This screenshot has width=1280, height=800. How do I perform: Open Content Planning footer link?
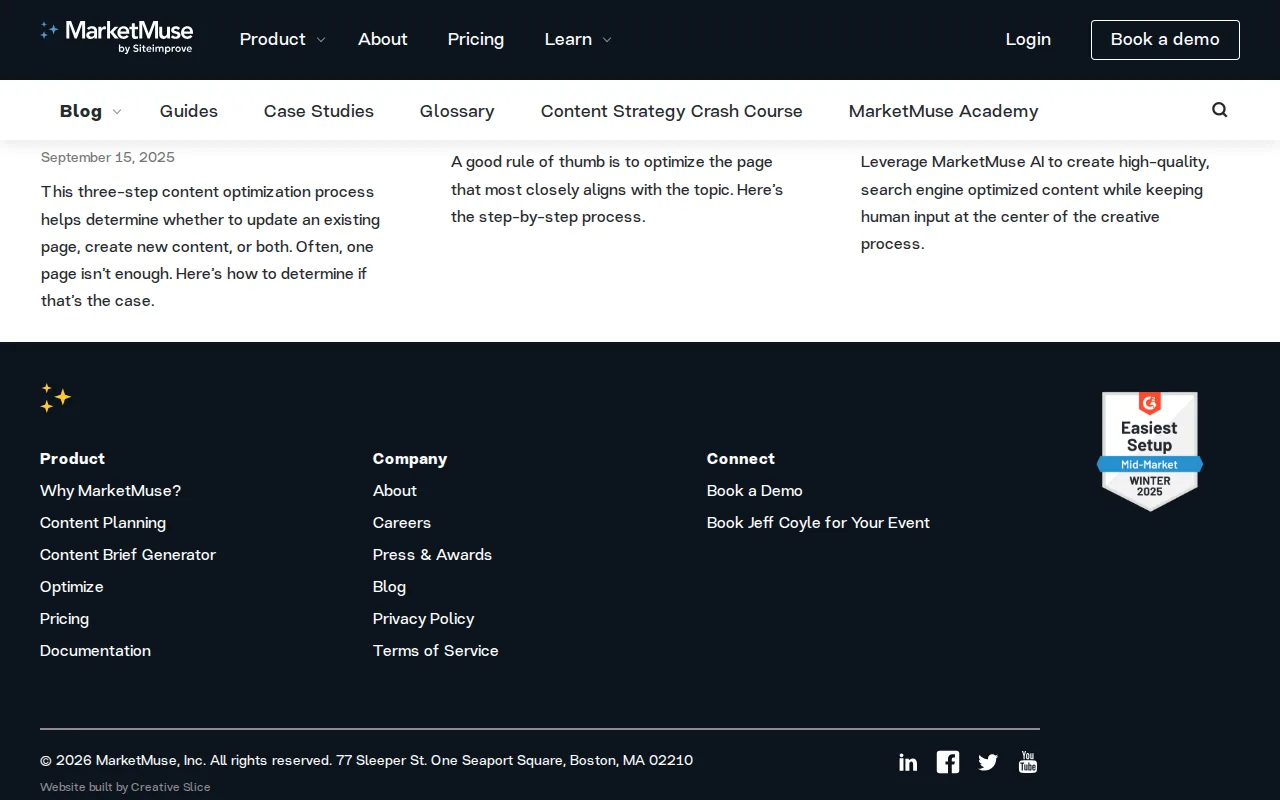click(103, 522)
